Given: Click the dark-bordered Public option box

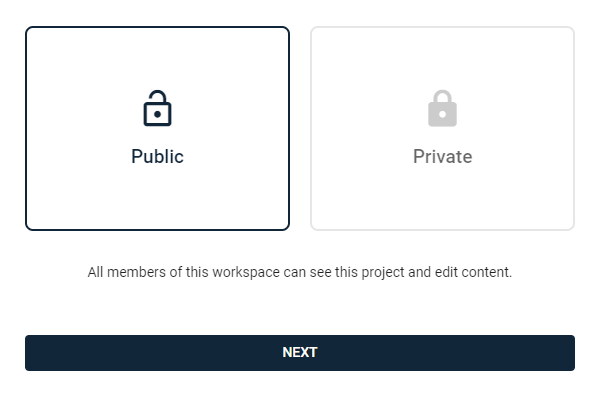Looking at the screenshot, I should click(157, 128).
